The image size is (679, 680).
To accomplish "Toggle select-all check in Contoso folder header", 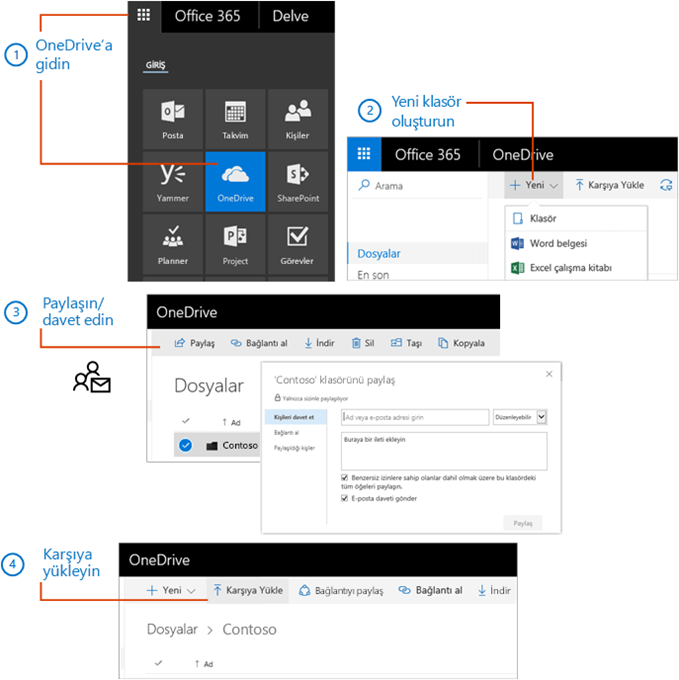I will (x=159, y=663).
